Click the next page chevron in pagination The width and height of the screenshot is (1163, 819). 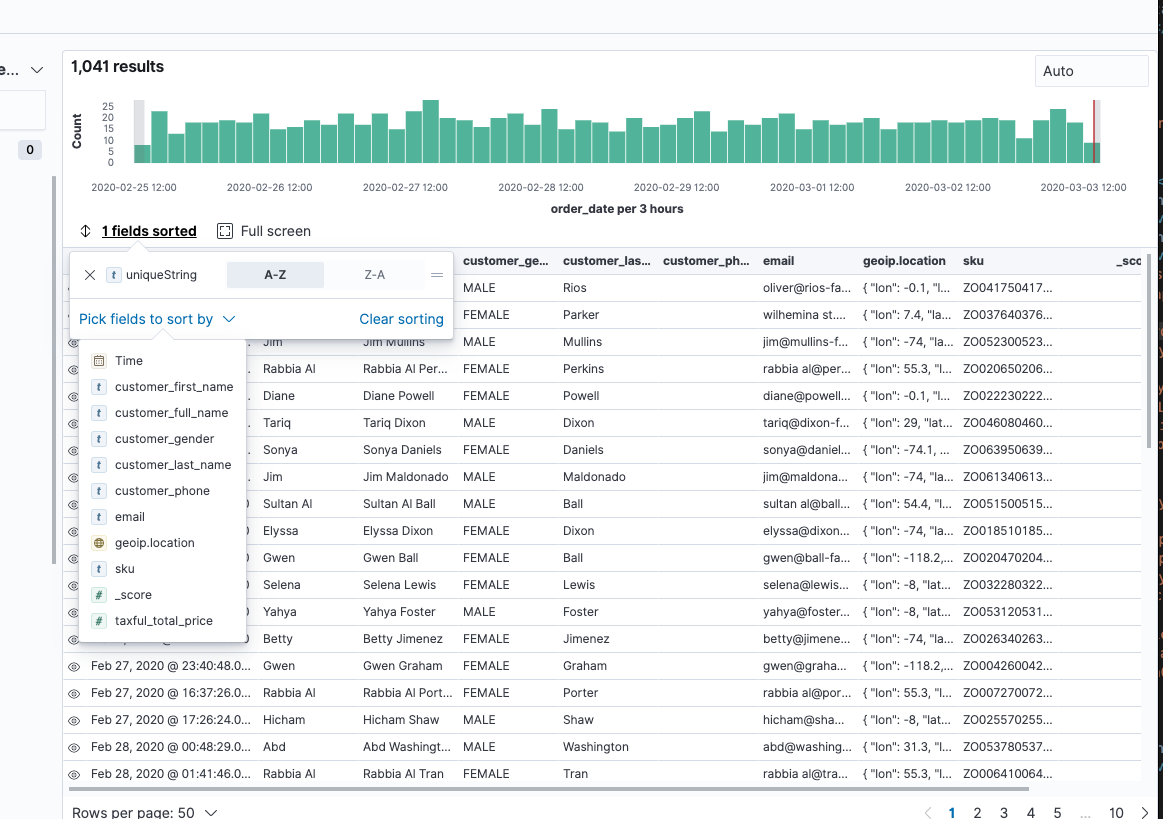click(x=1145, y=812)
